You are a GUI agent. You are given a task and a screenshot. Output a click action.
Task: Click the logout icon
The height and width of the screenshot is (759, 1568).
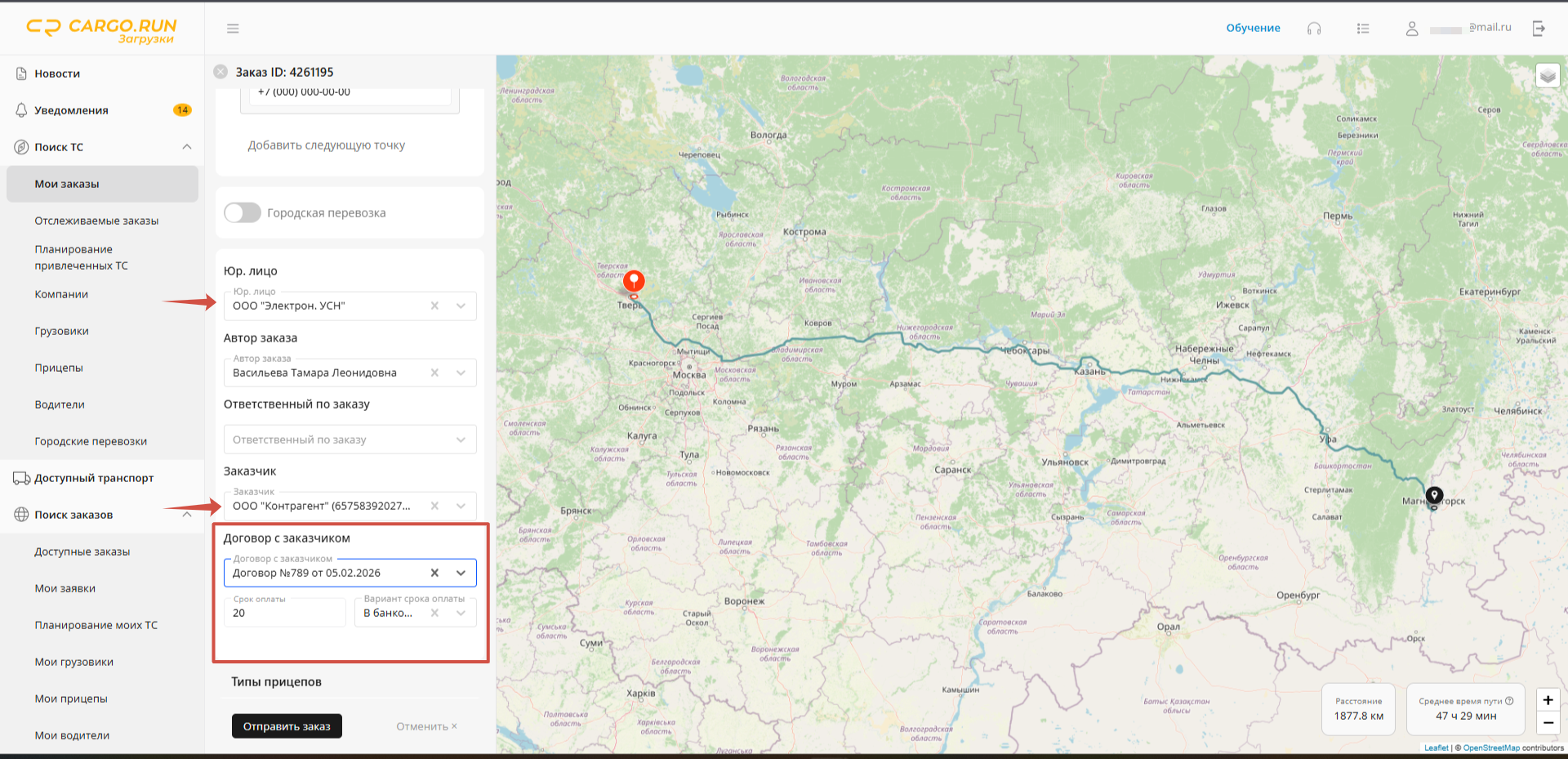point(1539,29)
